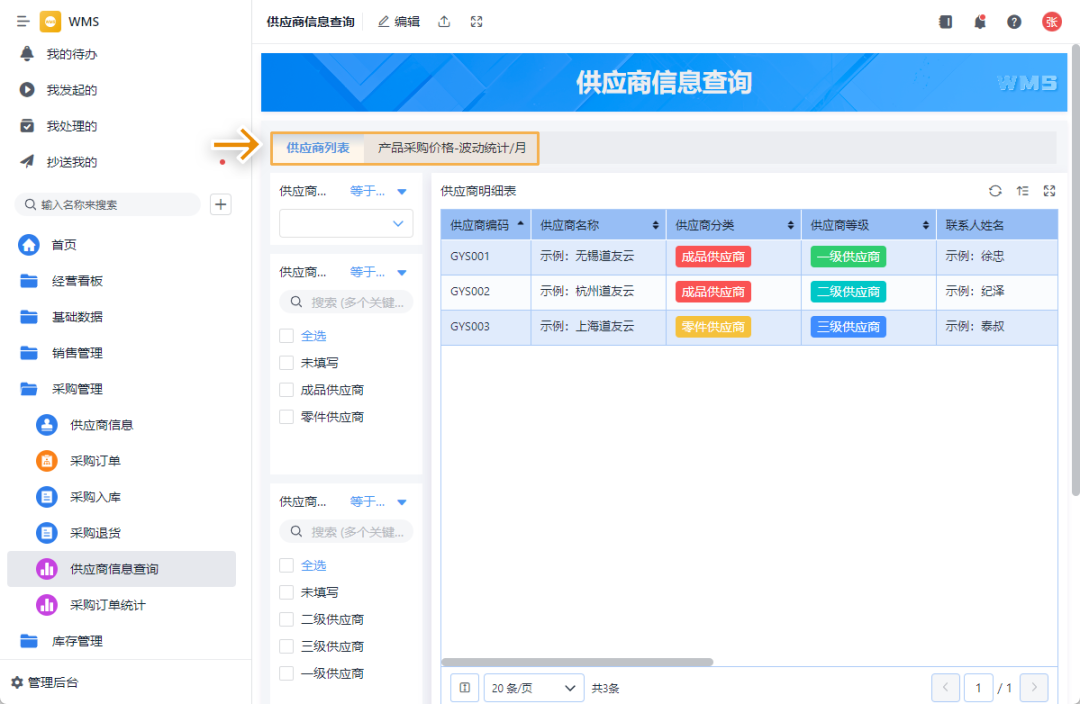Check the 三级供应商 filter option
Viewport: 1080px width, 704px height.
pyautogui.click(x=287, y=646)
